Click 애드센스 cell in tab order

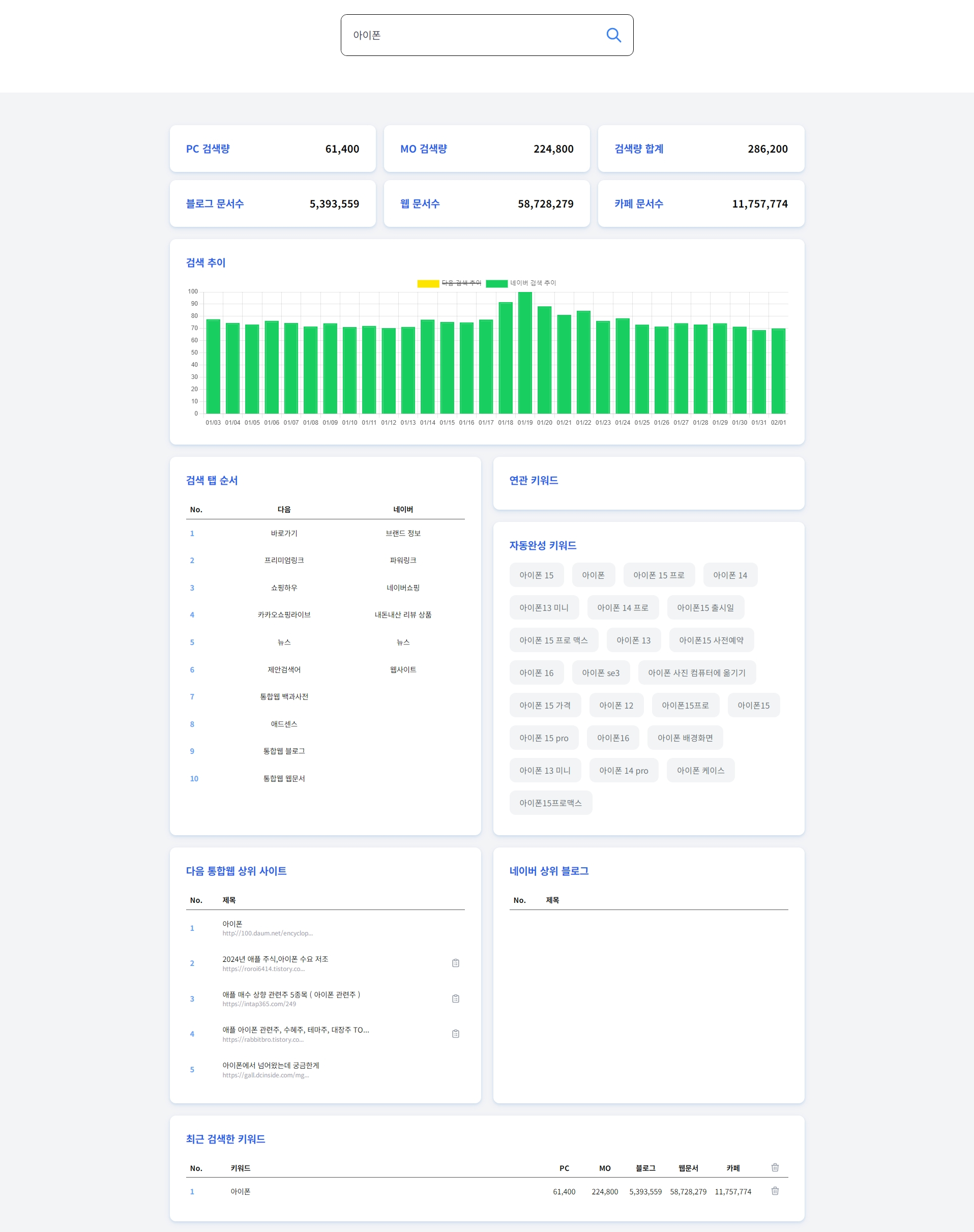[x=284, y=724]
